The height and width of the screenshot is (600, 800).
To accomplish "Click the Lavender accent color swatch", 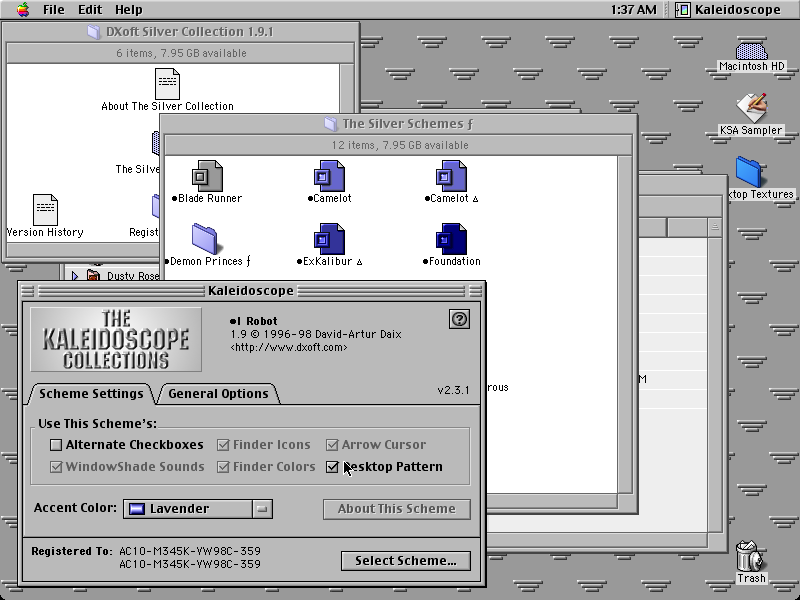I will (x=136, y=509).
